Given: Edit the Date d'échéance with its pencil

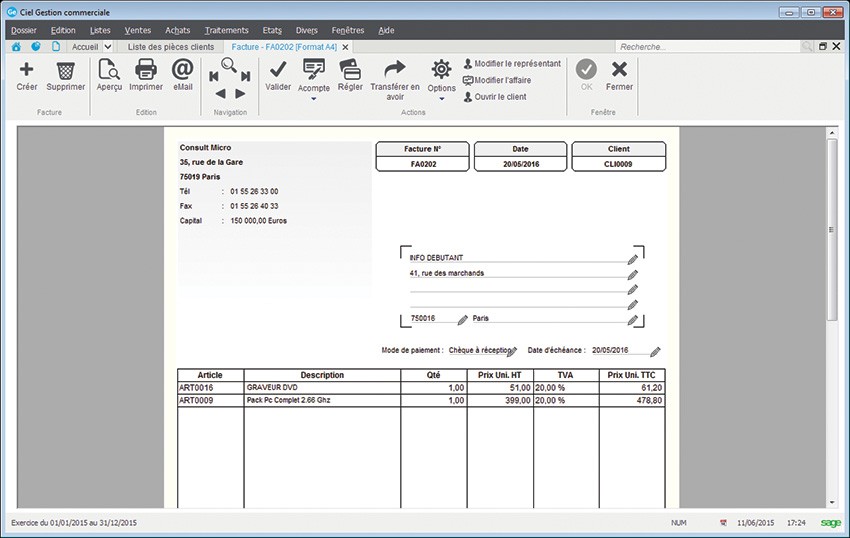Looking at the screenshot, I should click(655, 351).
